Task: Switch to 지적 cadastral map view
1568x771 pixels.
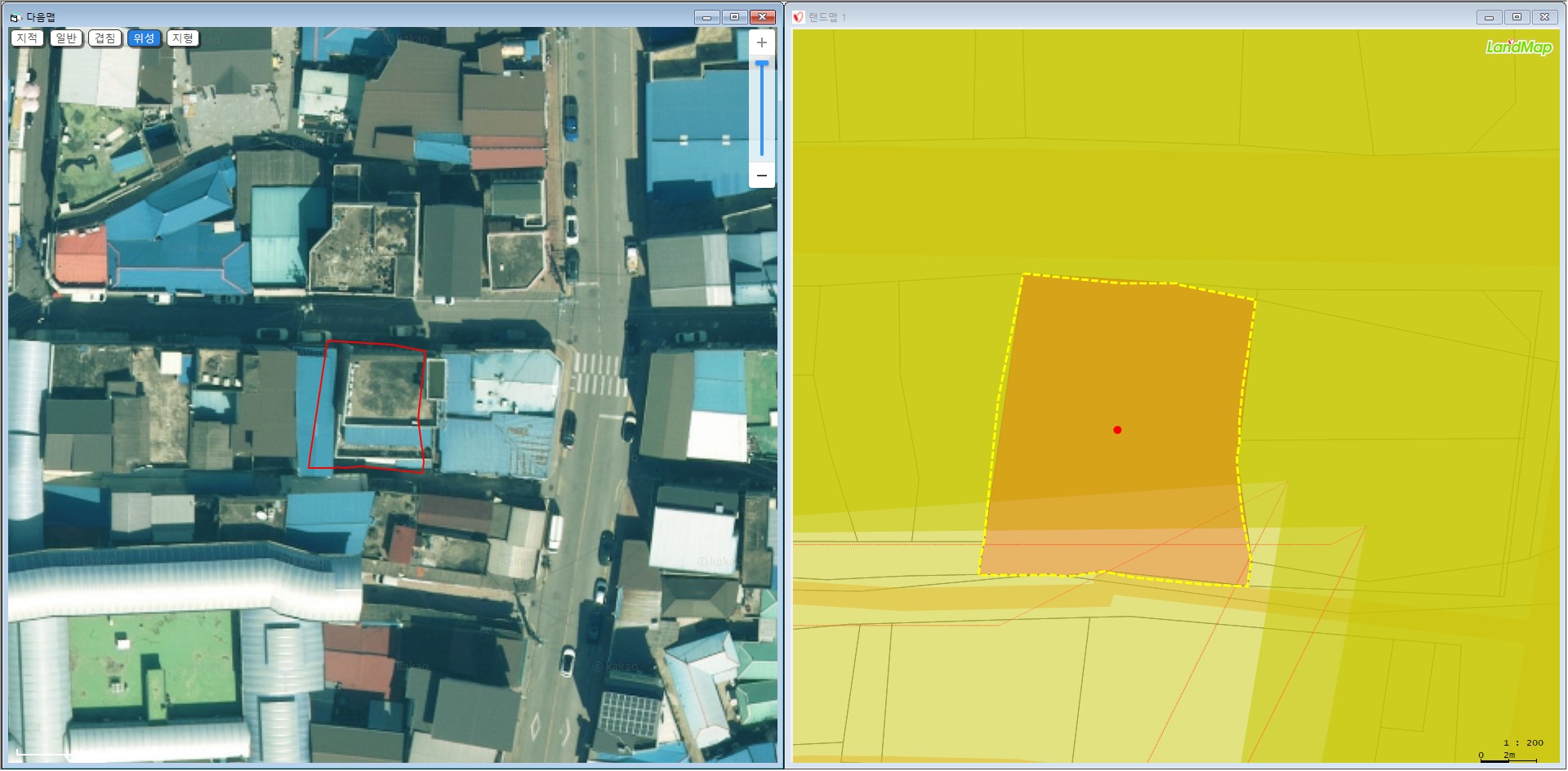Action: click(x=27, y=38)
